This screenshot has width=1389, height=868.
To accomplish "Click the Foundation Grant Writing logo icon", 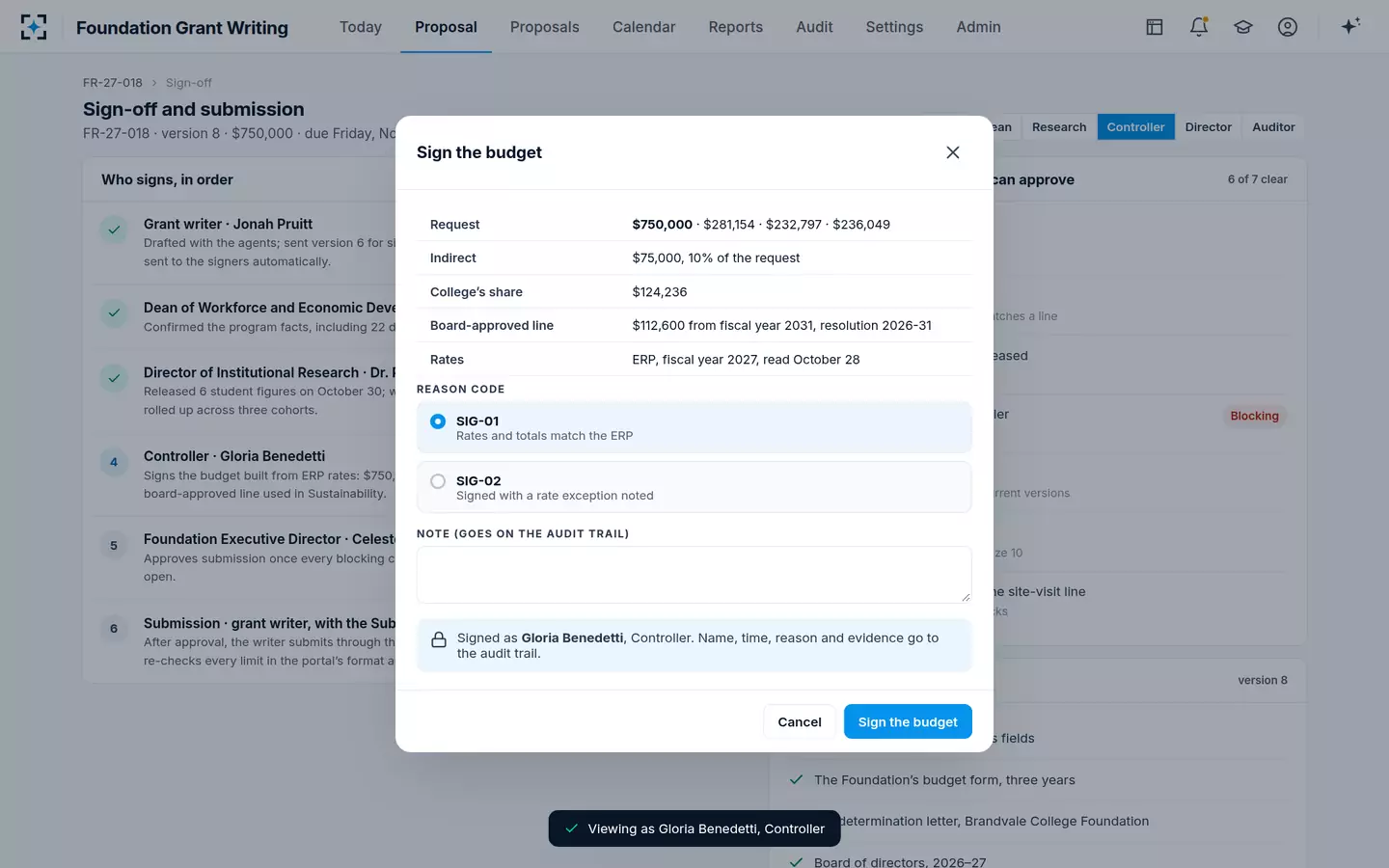I will click(34, 27).
